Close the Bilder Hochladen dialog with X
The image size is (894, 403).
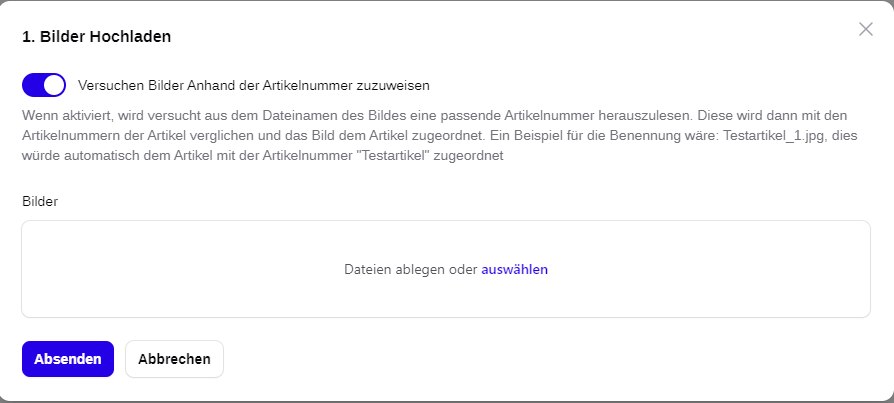point(865,29)
